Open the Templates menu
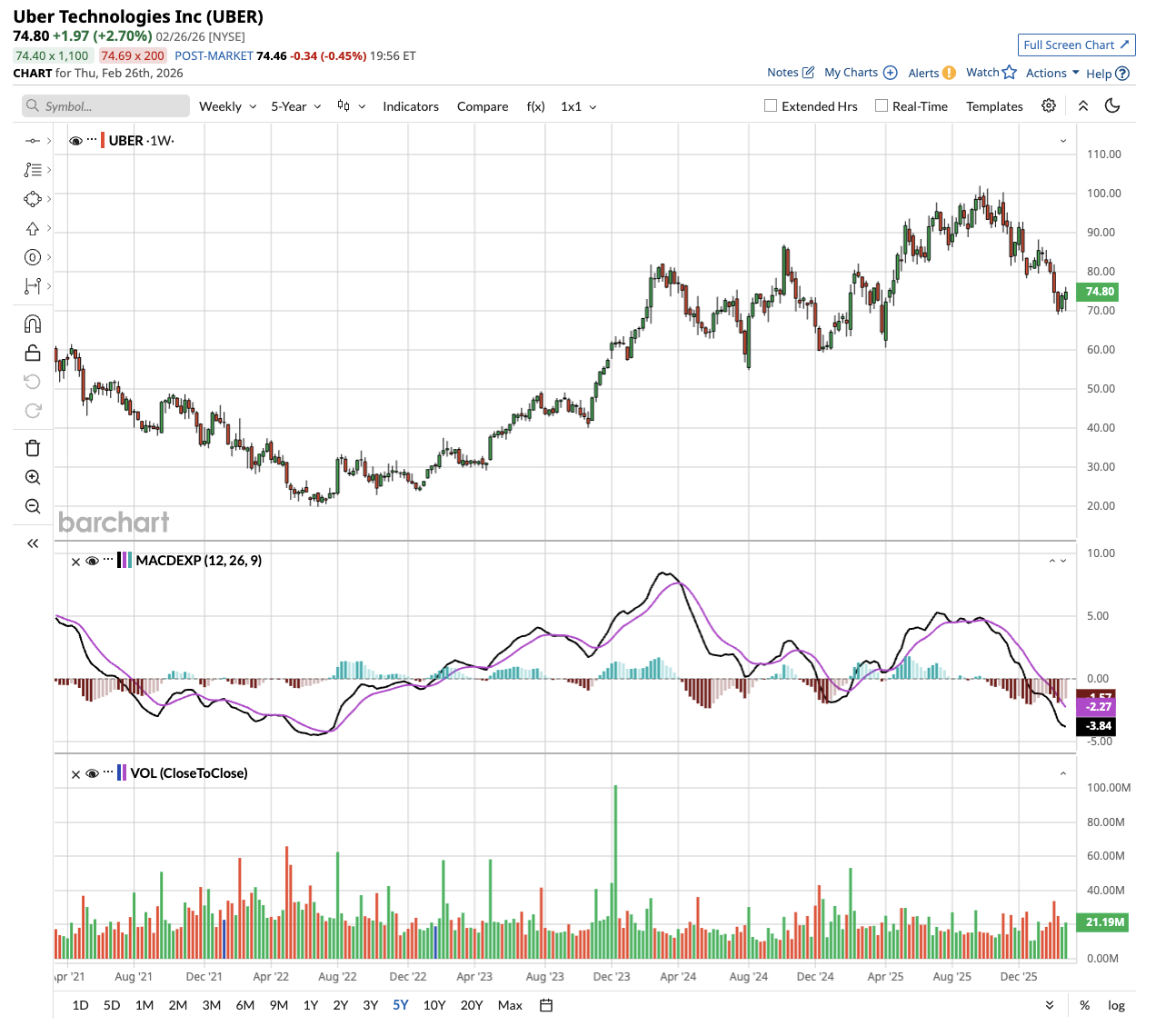Screen dimensions: 1156x1036 [994, 106]
